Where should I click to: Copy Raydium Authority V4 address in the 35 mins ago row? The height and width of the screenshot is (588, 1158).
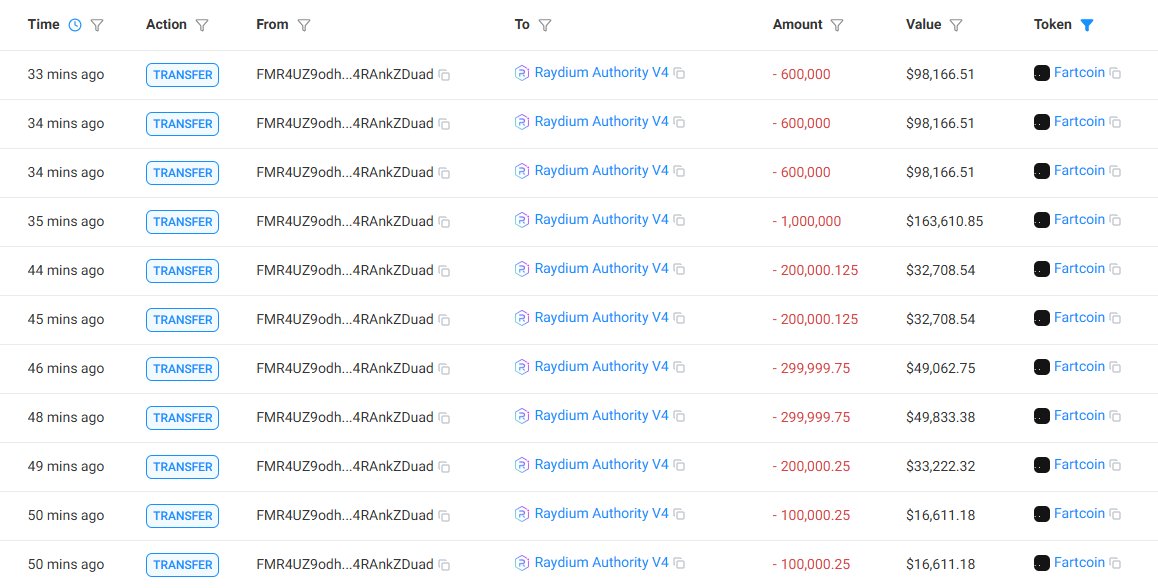(679, 220)
